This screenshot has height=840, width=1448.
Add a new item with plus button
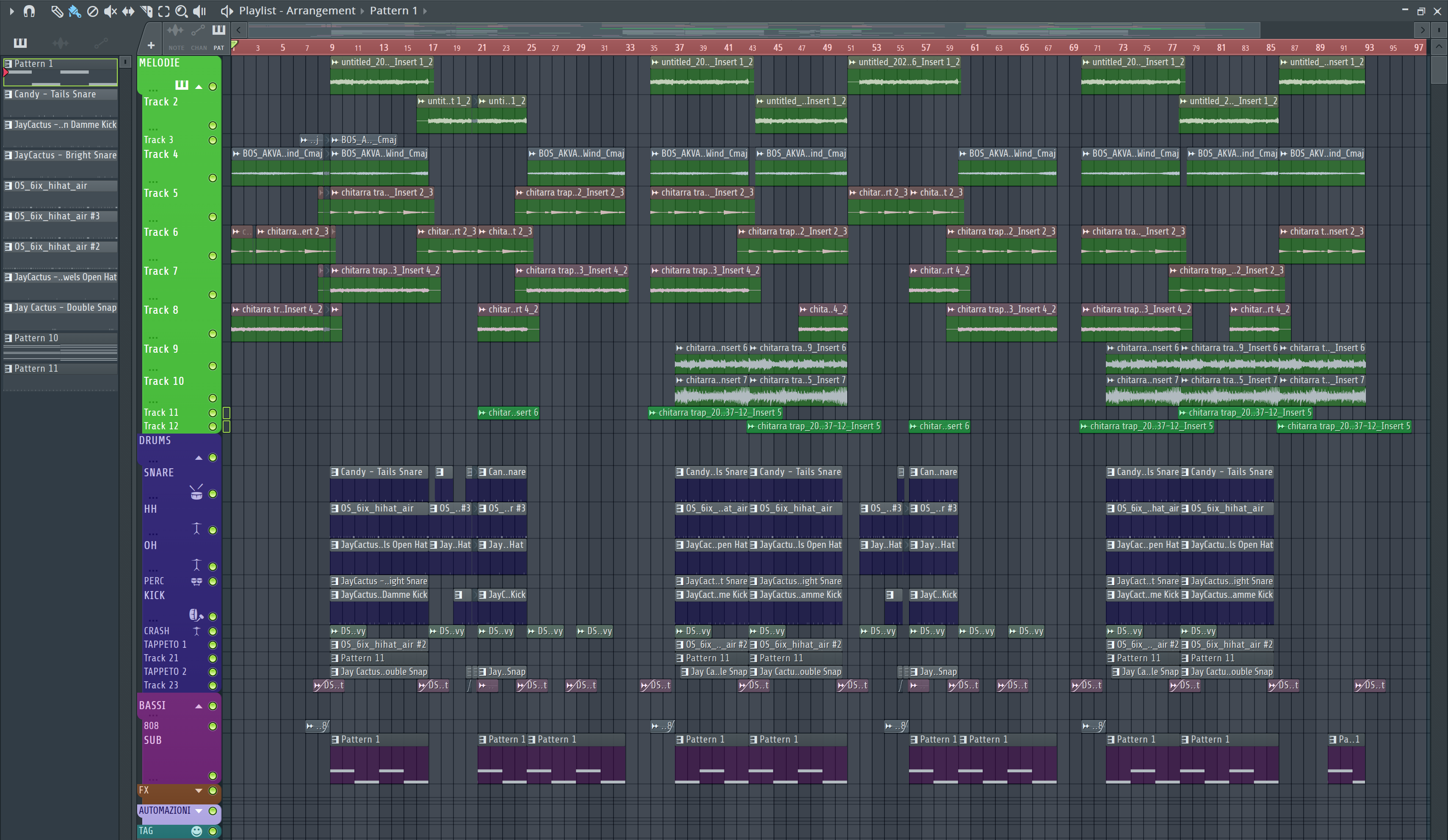151,45
